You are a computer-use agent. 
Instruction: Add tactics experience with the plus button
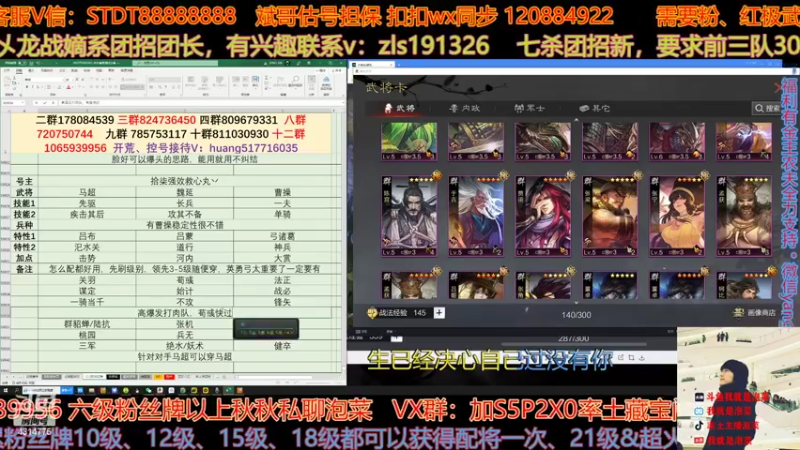pos(439,313)
